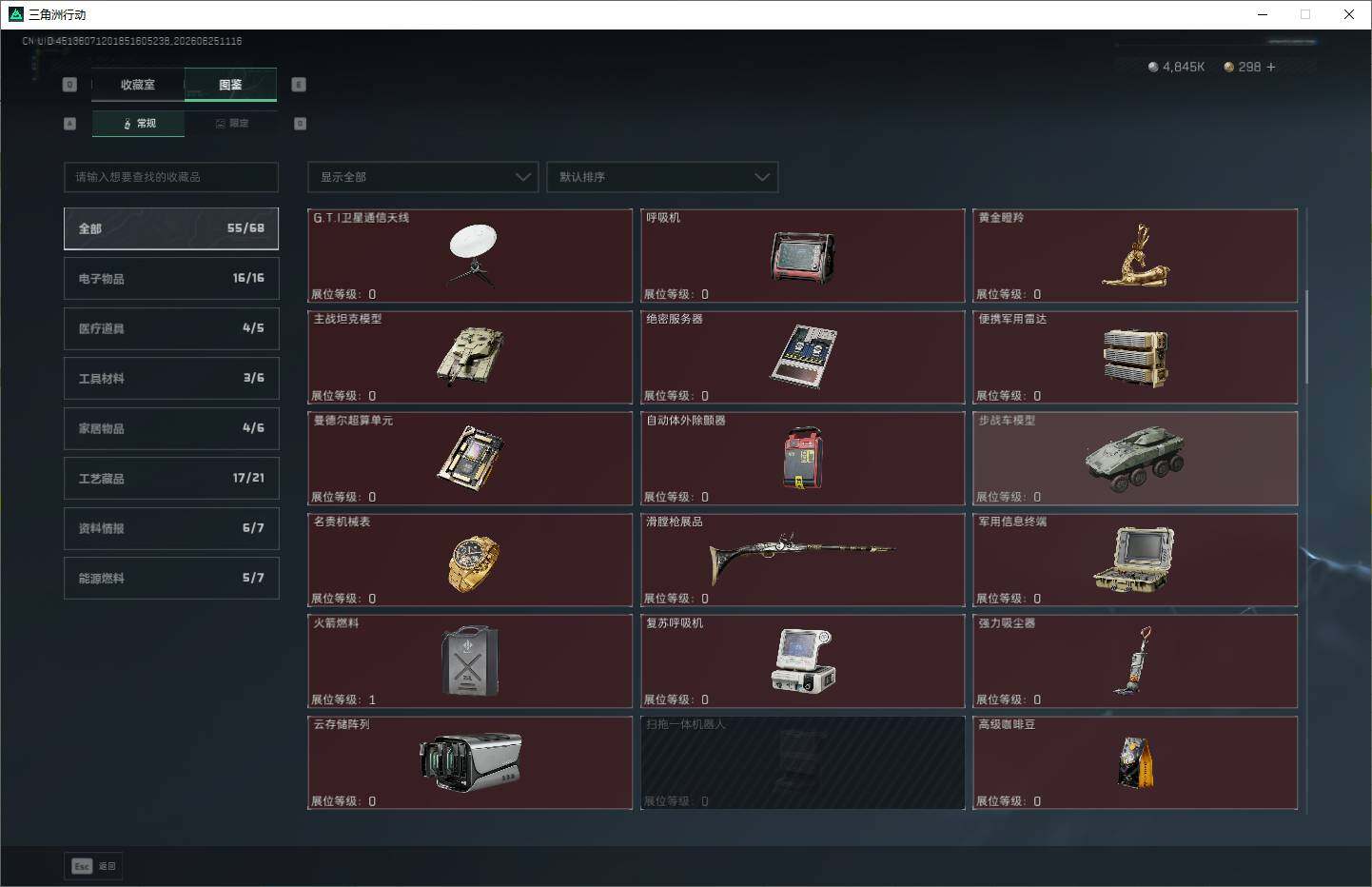This screenshot has width=1372, height=887.
Task: Select the 名贵机械表 gold watch icon
Action: (473, 563)
